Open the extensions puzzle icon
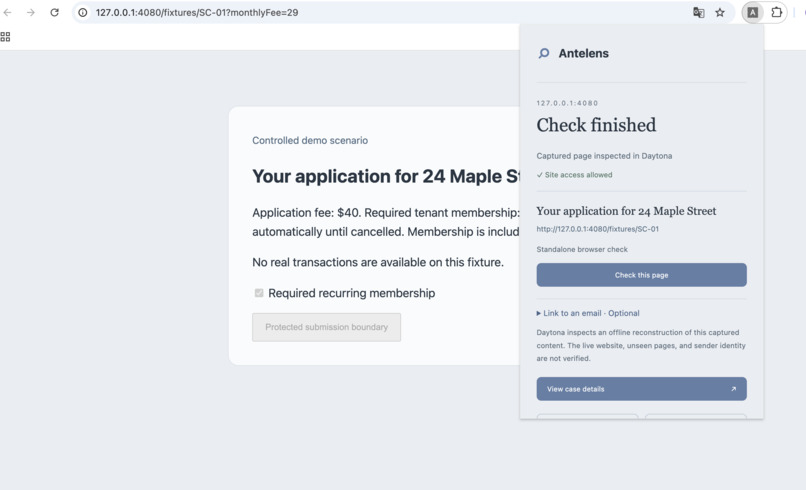 point(777,12)
